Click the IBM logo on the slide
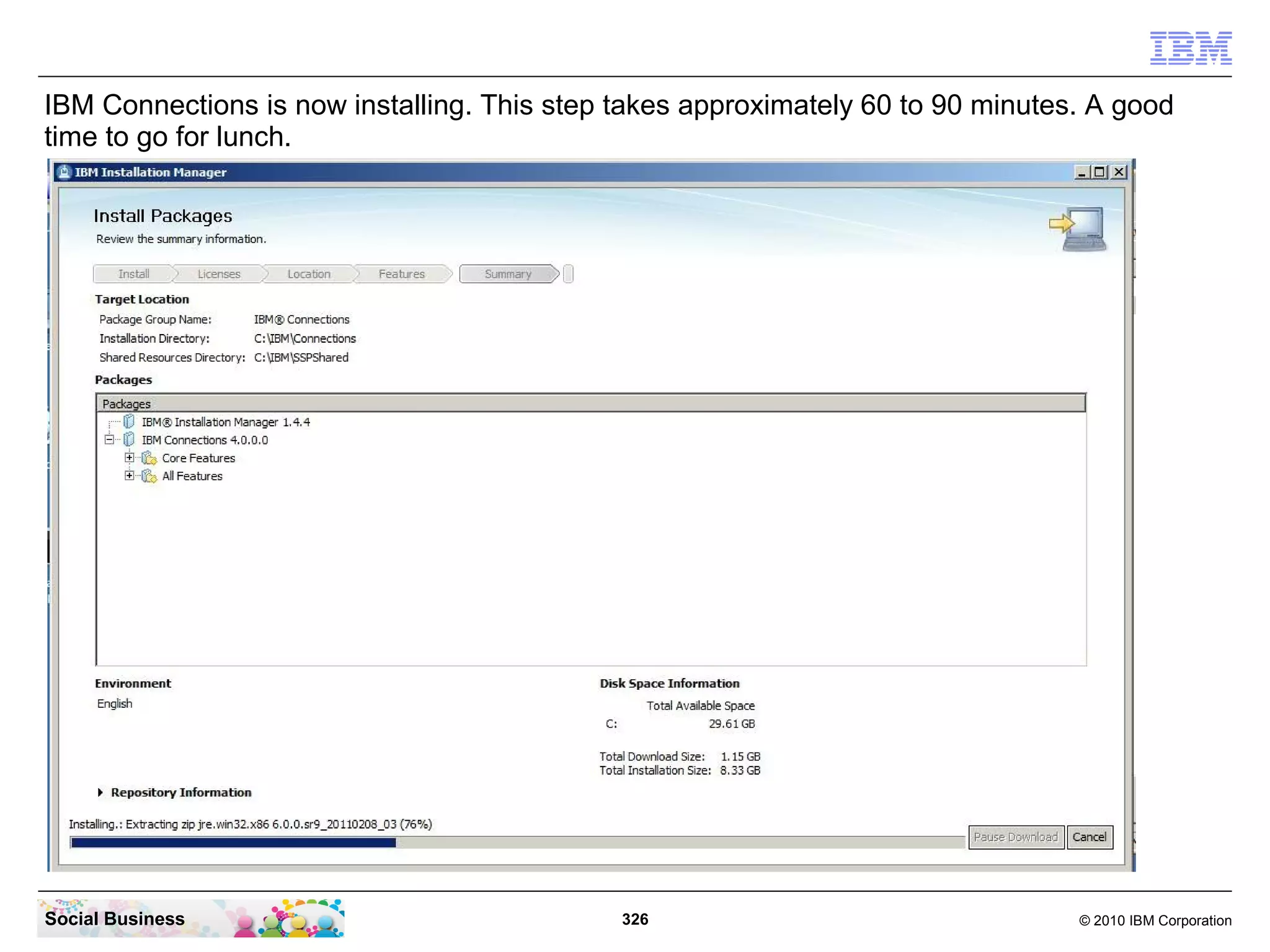This screenshot has width=1270, height=952. pos(1191,48)
